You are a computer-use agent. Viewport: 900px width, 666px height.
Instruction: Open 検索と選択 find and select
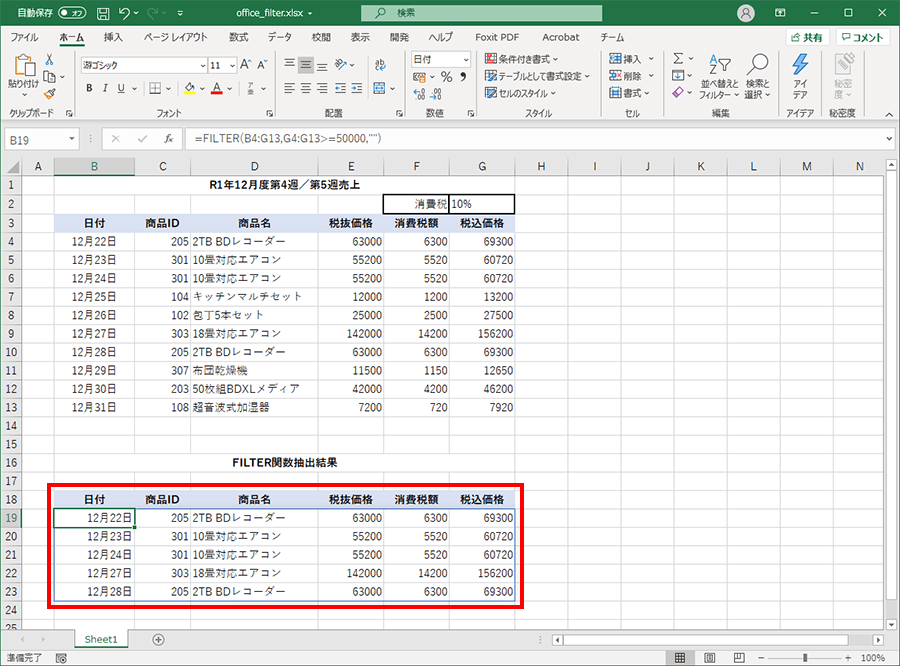[758, 77]
